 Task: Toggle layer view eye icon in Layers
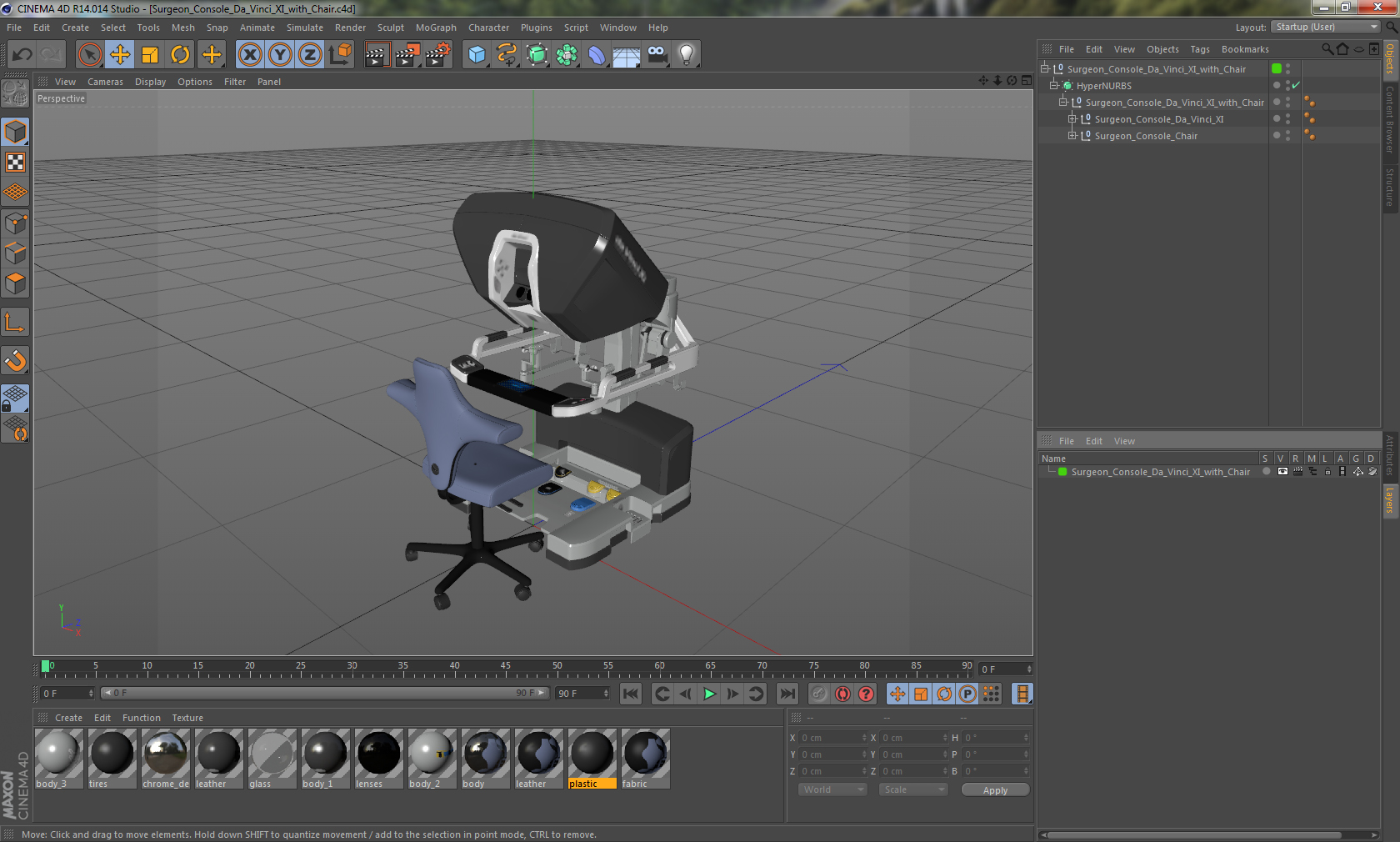point(1282,472)
